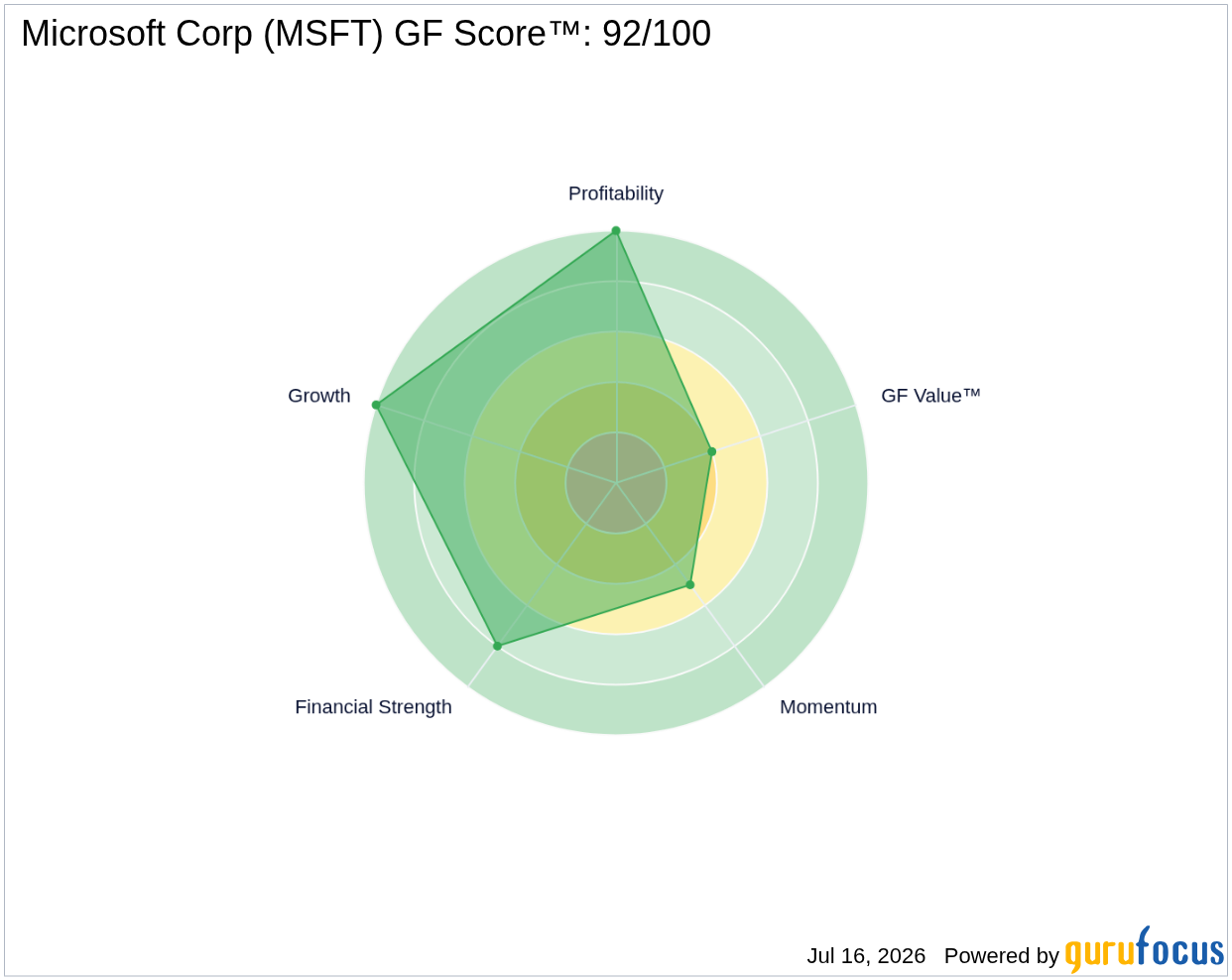Screen dimensions: 1232x980
Task: Select the Financial Strength data point
Action: [x=497, y=646]
